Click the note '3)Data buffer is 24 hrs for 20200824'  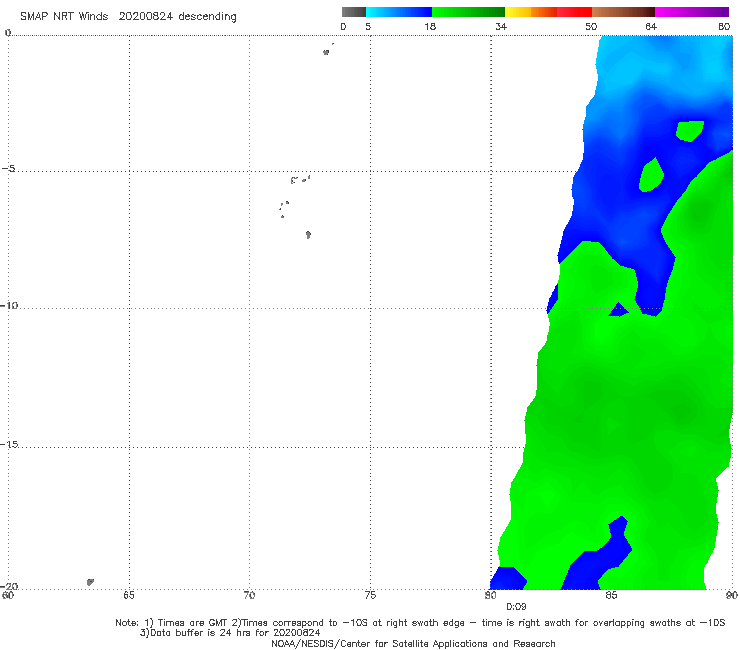coord(230,633)
